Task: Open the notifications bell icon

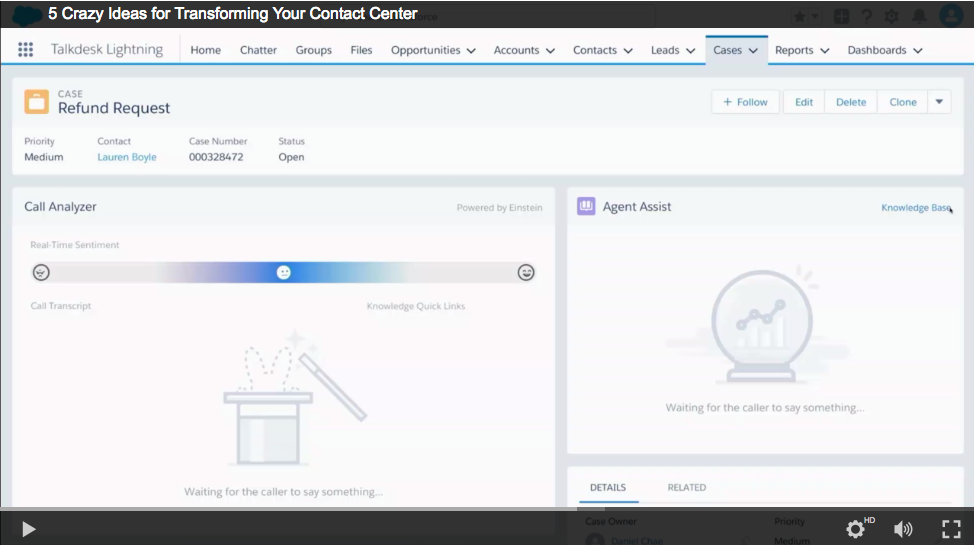Action: [x=920, y=16]
